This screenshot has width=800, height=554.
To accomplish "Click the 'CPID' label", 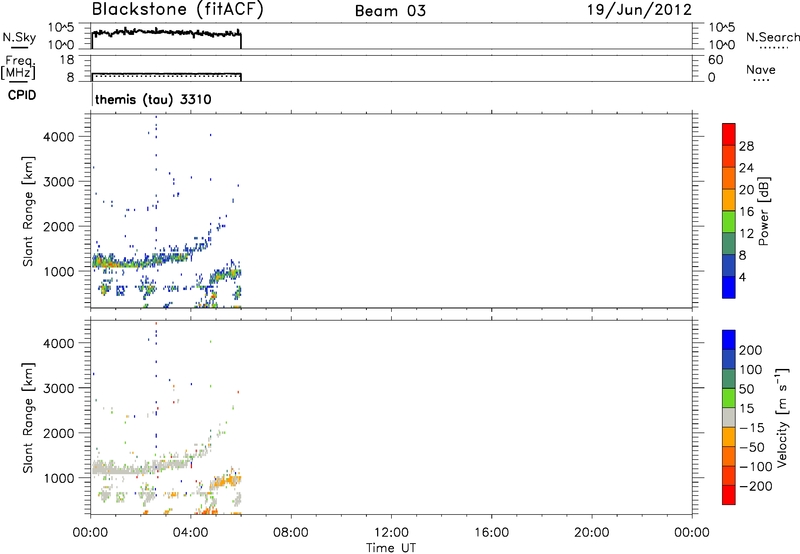I will pyautogui.click(x=22, y=95).
